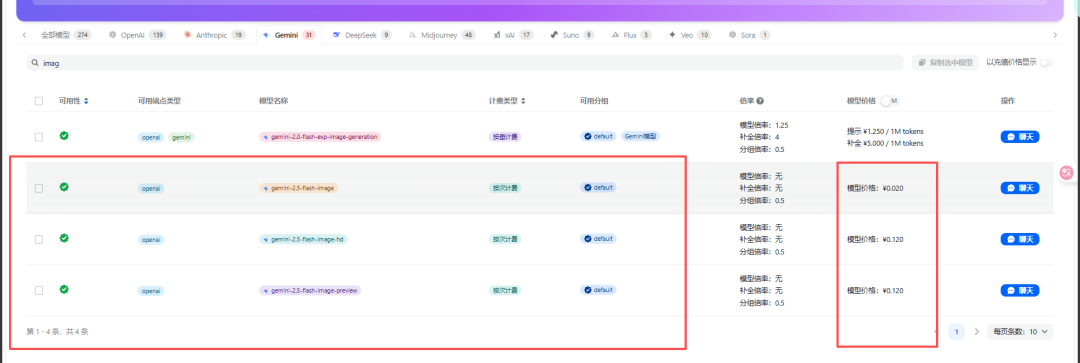
Task: Sort by the 计费类型 column arrows
Action: coord(523,101)
